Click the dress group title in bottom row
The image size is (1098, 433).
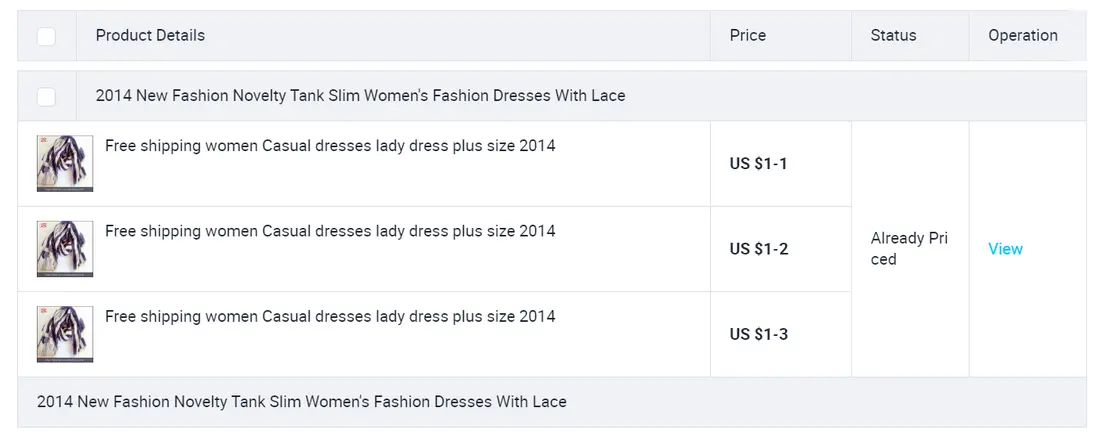tap(302, 402)
